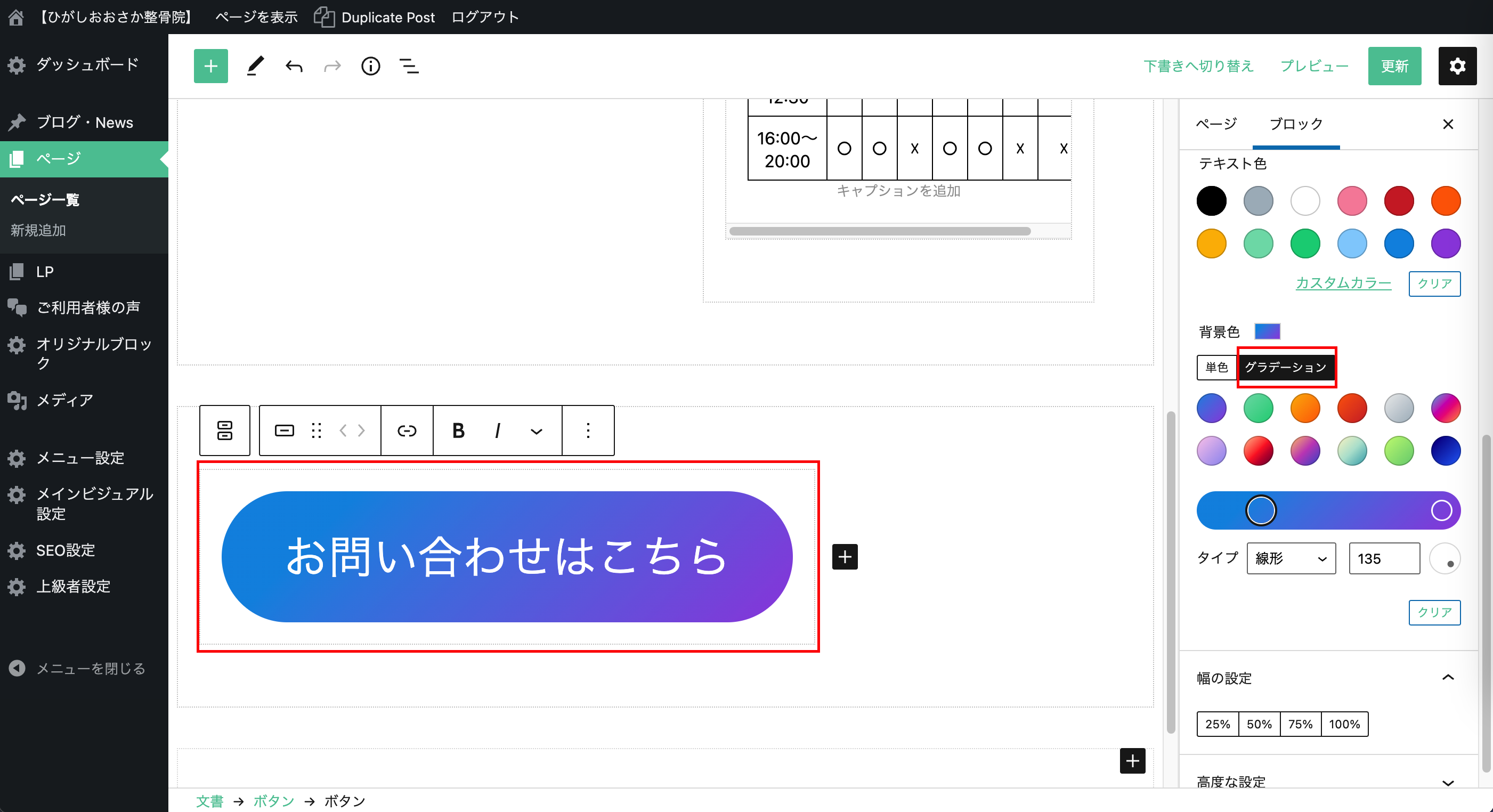
Task: Open the メディア admin menu
Action: pos(64,400)
